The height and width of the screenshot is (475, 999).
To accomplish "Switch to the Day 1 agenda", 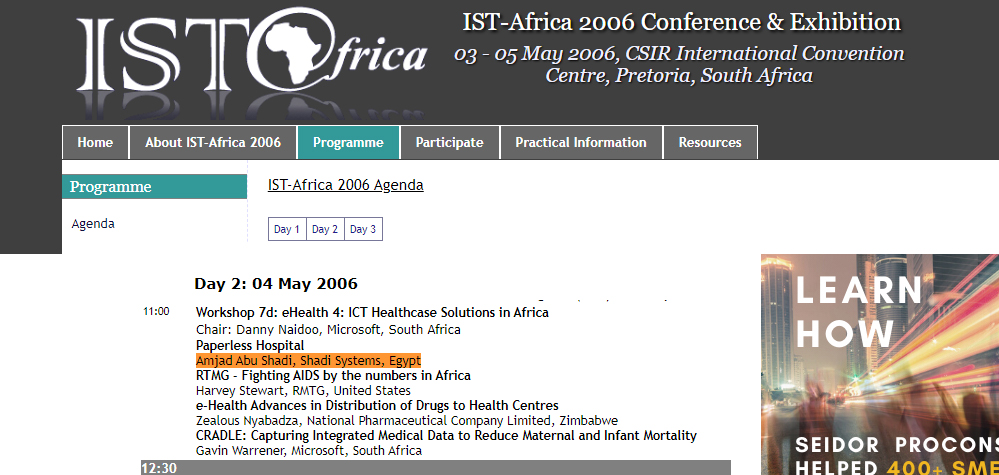I will [287, 229].
